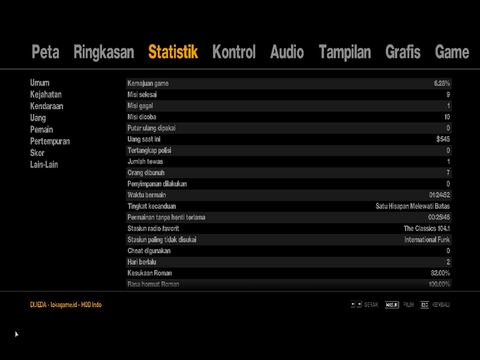Show the Kejahatan statistics category
This screenshot has height=360, width=480.
point(46,94)
